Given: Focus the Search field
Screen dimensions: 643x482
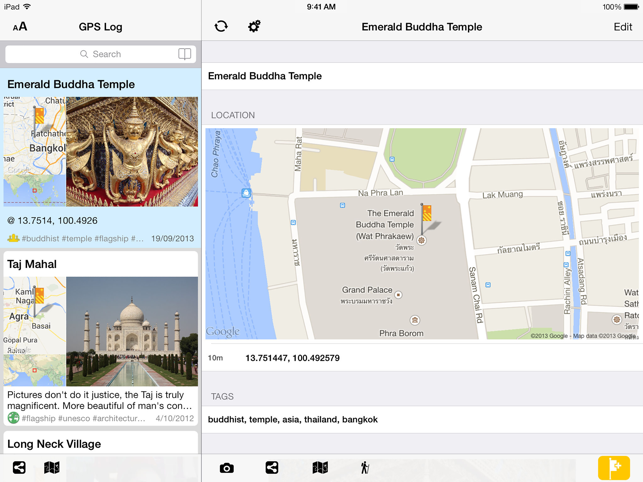Looking at the screenshot, I should click(x=101, y=54).
